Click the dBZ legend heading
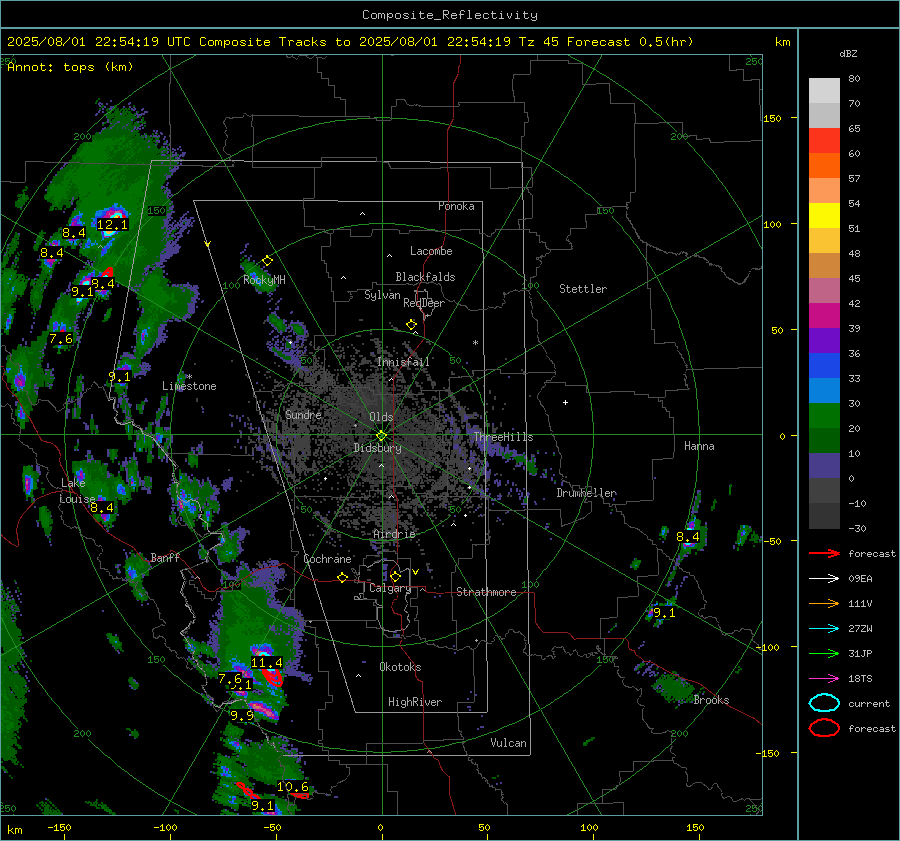 tap(848, 54)
